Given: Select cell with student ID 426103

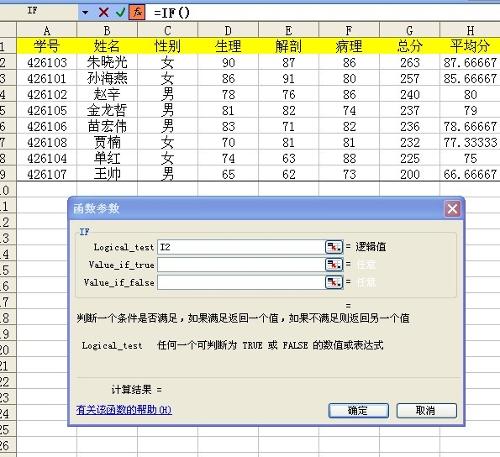Looking at the screenshot, I should (47, 62).
